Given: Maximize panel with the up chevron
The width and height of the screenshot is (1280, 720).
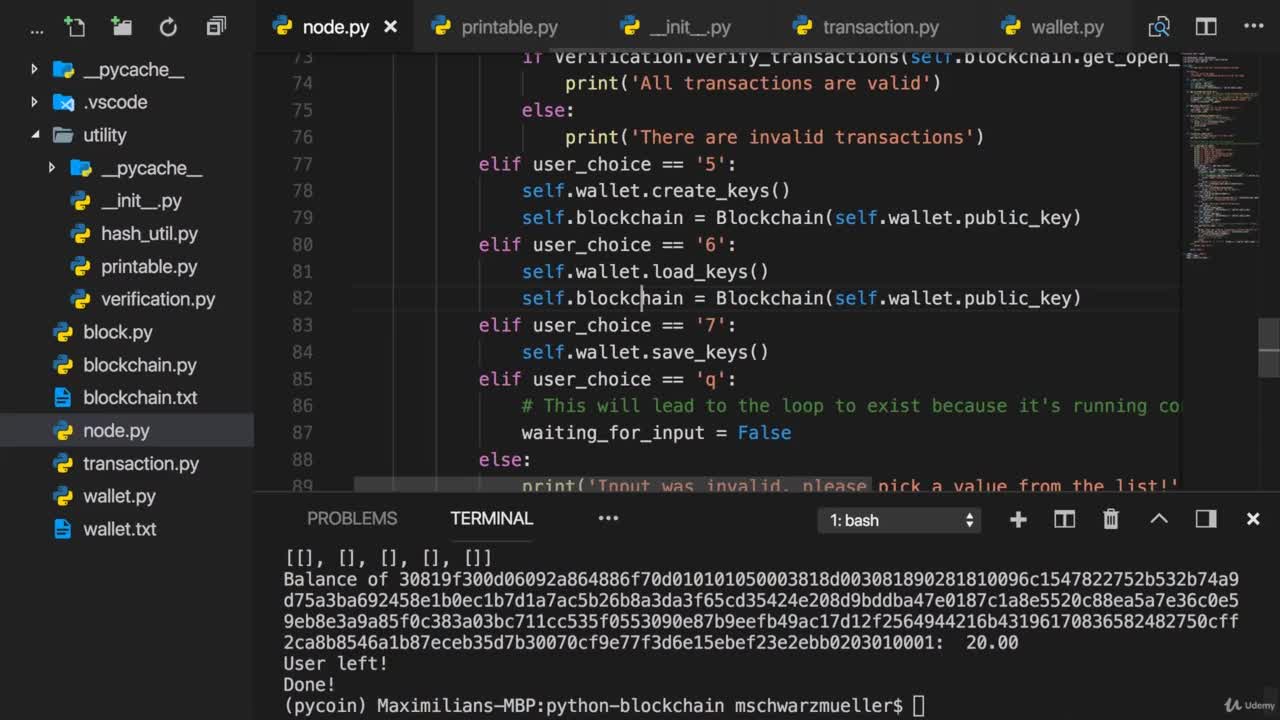Looking at the screenshot, I should pos(1159,519).
